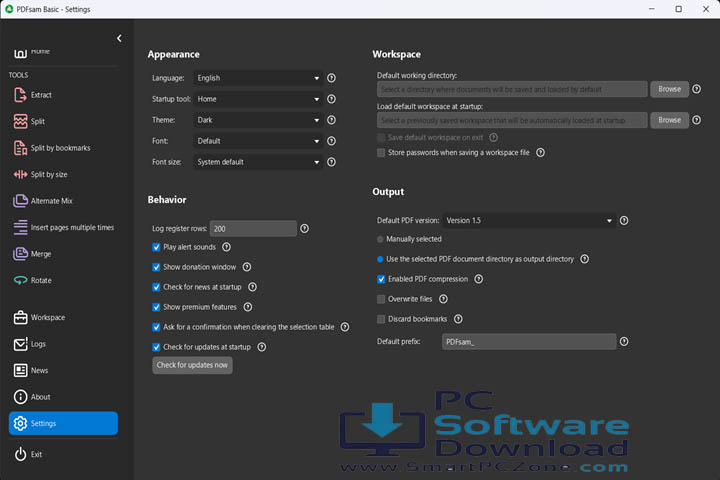Open help for Startup tool setting
Image resolution: width=720 pixels, height=480 pixels.
click(x=331, y=99)
